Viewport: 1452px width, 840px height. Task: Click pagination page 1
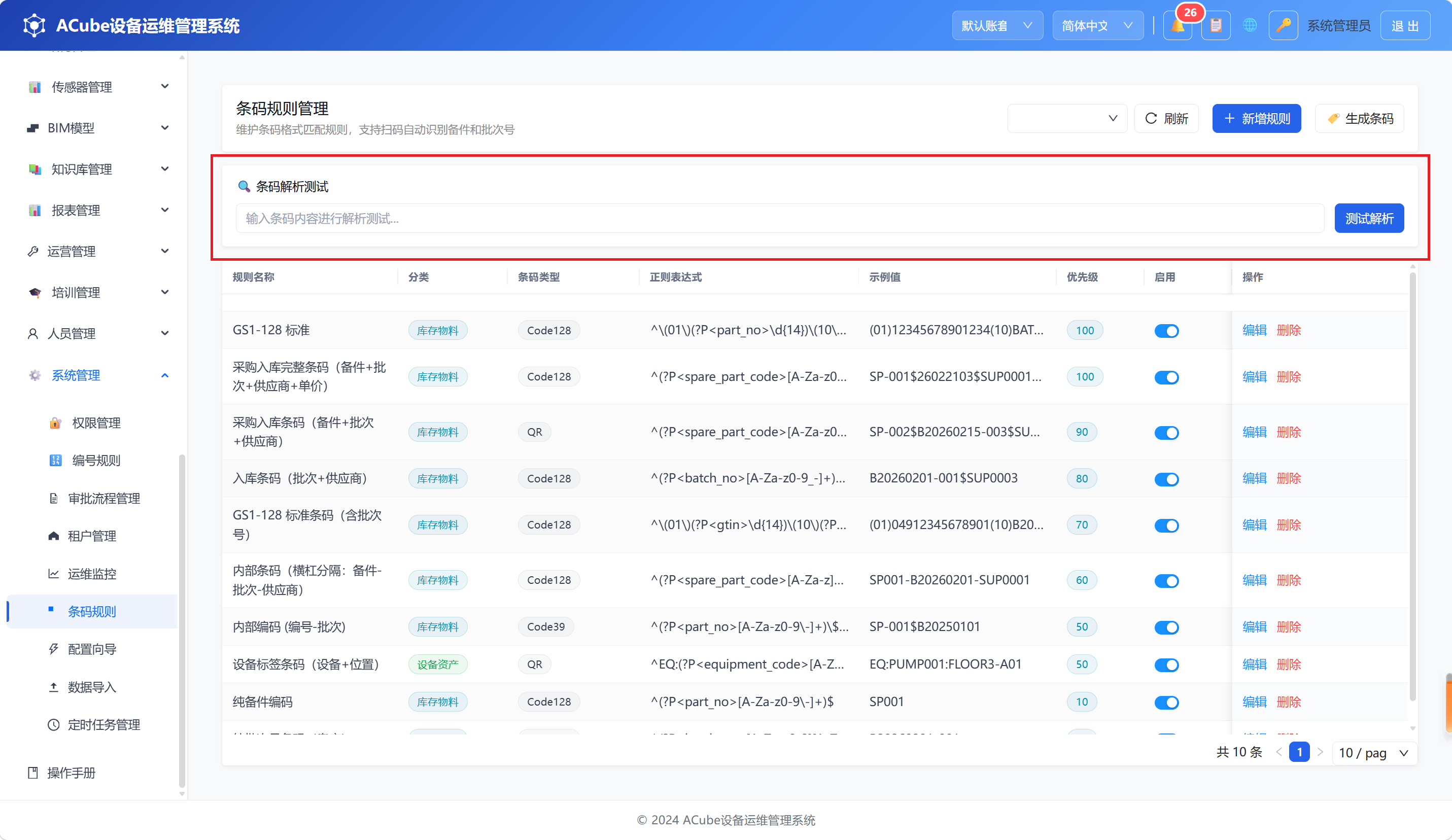[x=1299, y=752]
